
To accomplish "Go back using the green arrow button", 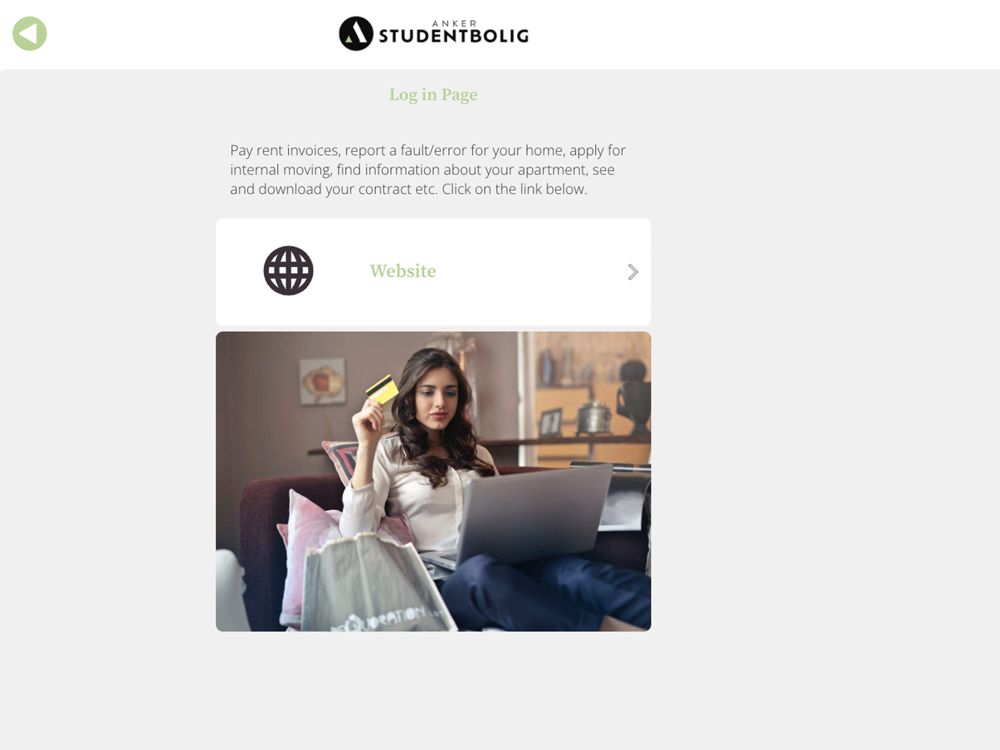I will pyautogui.click(x=29, y=33).
